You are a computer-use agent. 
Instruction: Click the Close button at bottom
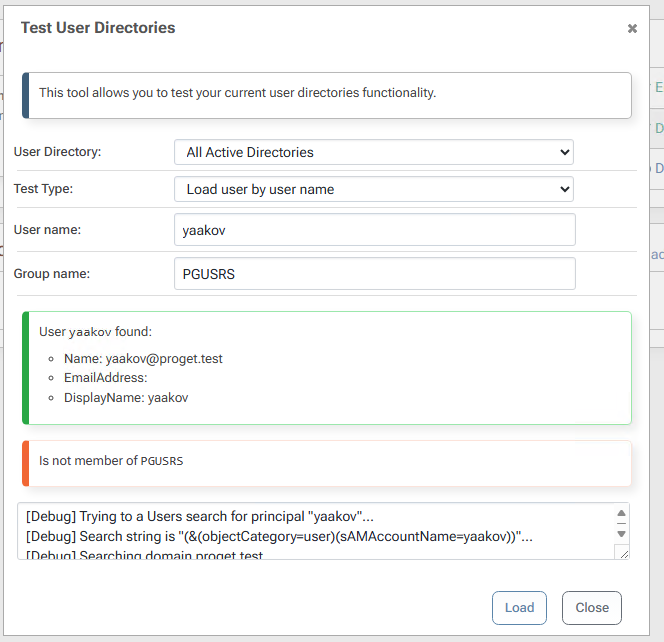[591, 607]
